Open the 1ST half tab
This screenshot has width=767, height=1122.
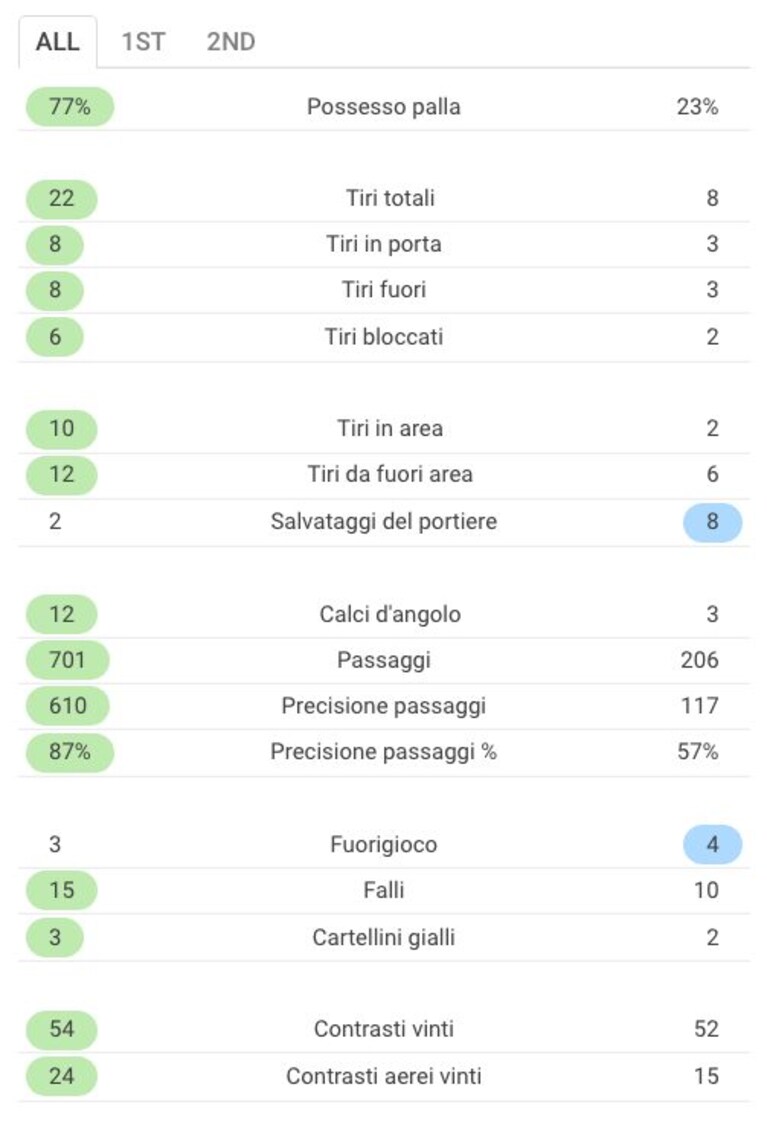[x=143, y=42]
